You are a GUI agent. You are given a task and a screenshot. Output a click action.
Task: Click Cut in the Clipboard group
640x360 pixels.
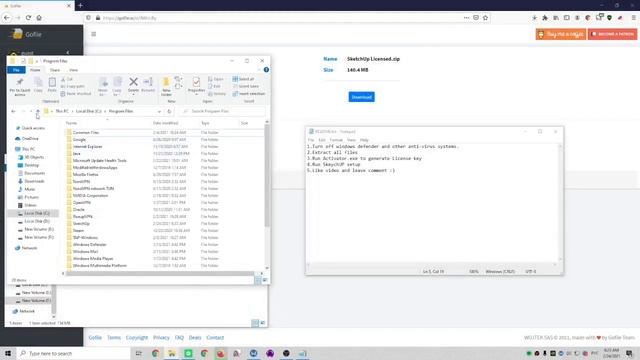click(67, 79)
